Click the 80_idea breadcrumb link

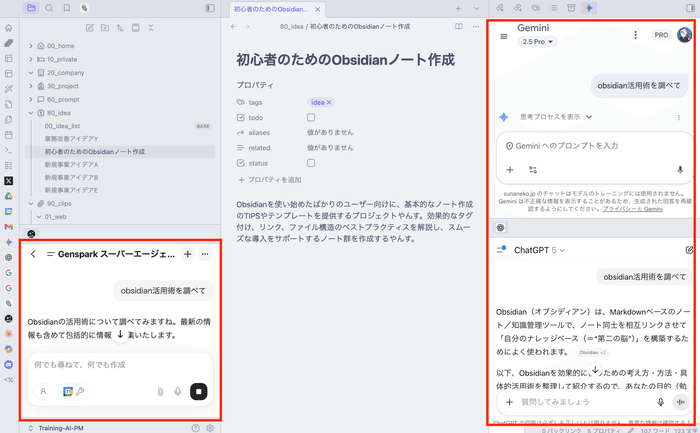point(292,27)
